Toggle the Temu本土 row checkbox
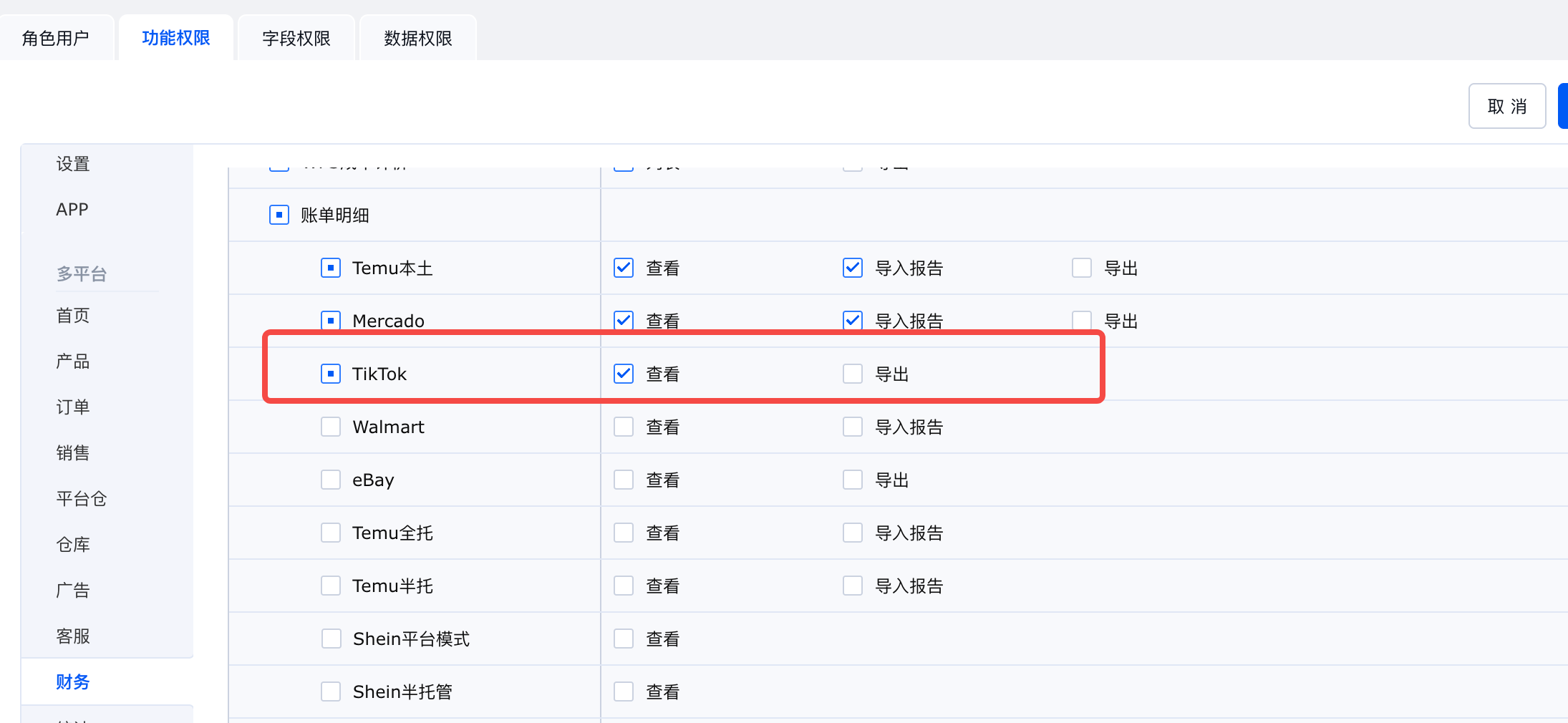 point(331,268)
